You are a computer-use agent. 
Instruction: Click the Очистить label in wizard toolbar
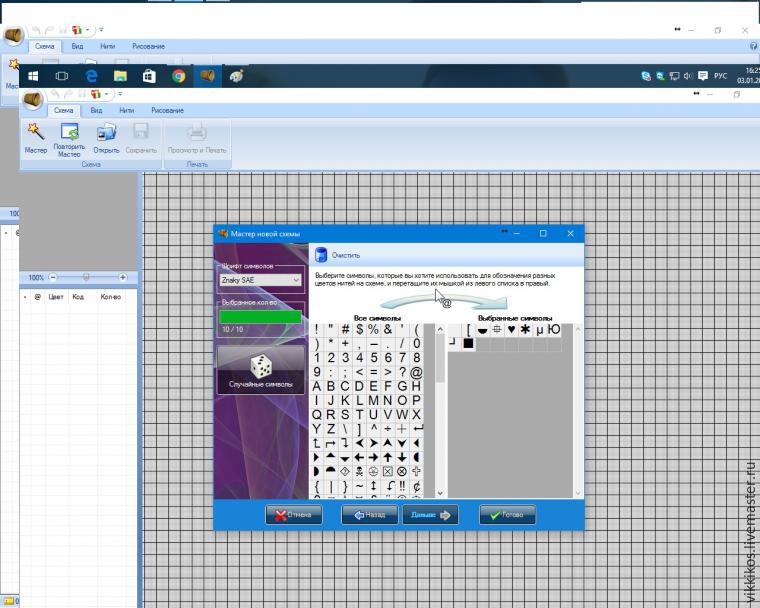(x=346, y=255)
